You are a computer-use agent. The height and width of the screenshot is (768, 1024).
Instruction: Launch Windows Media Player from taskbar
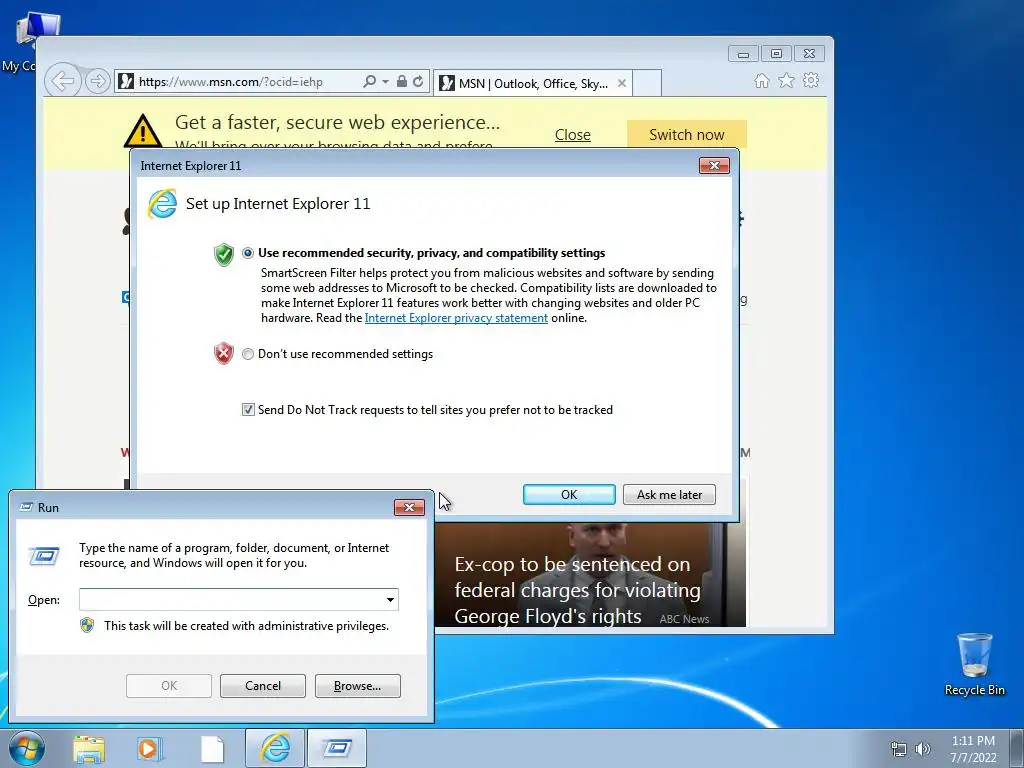click(150, 749)
